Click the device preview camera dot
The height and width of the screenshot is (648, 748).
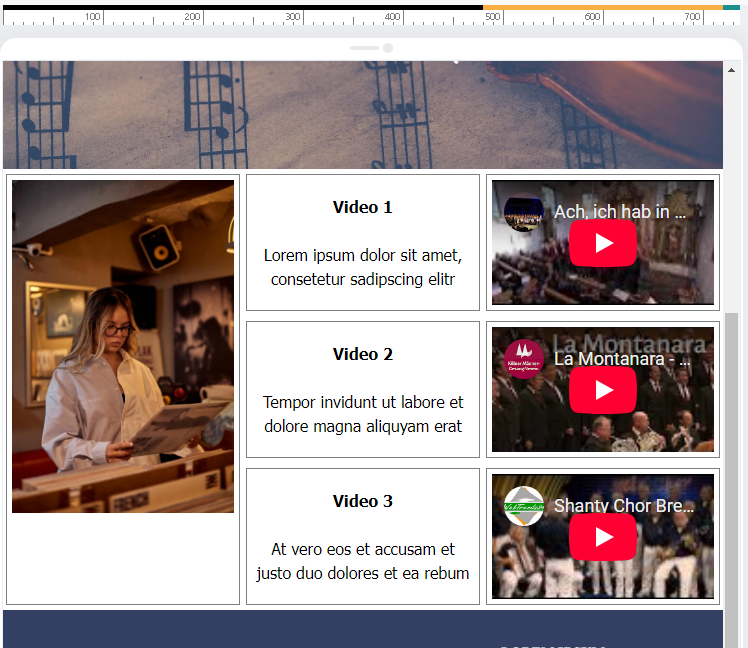coord(388,48)
